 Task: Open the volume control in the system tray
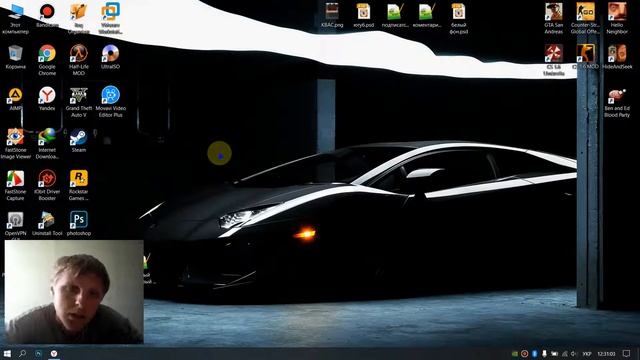[x=574, y=353]
